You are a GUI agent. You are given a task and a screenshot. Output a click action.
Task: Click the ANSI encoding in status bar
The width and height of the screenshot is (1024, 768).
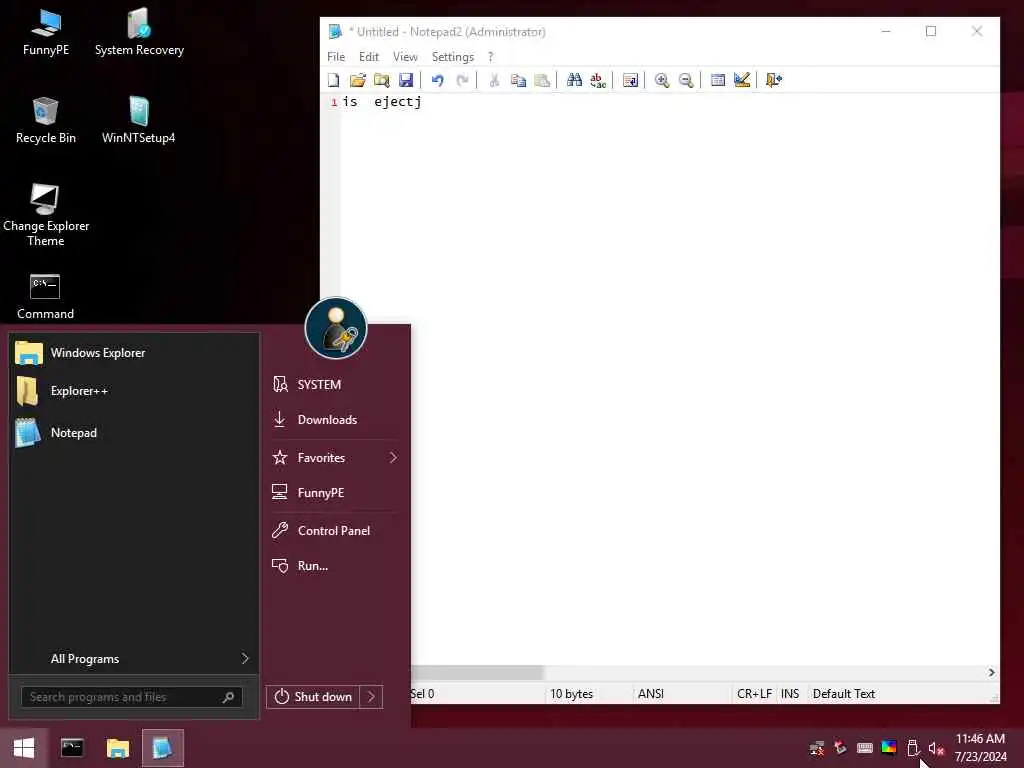click(x=650, y=694)
